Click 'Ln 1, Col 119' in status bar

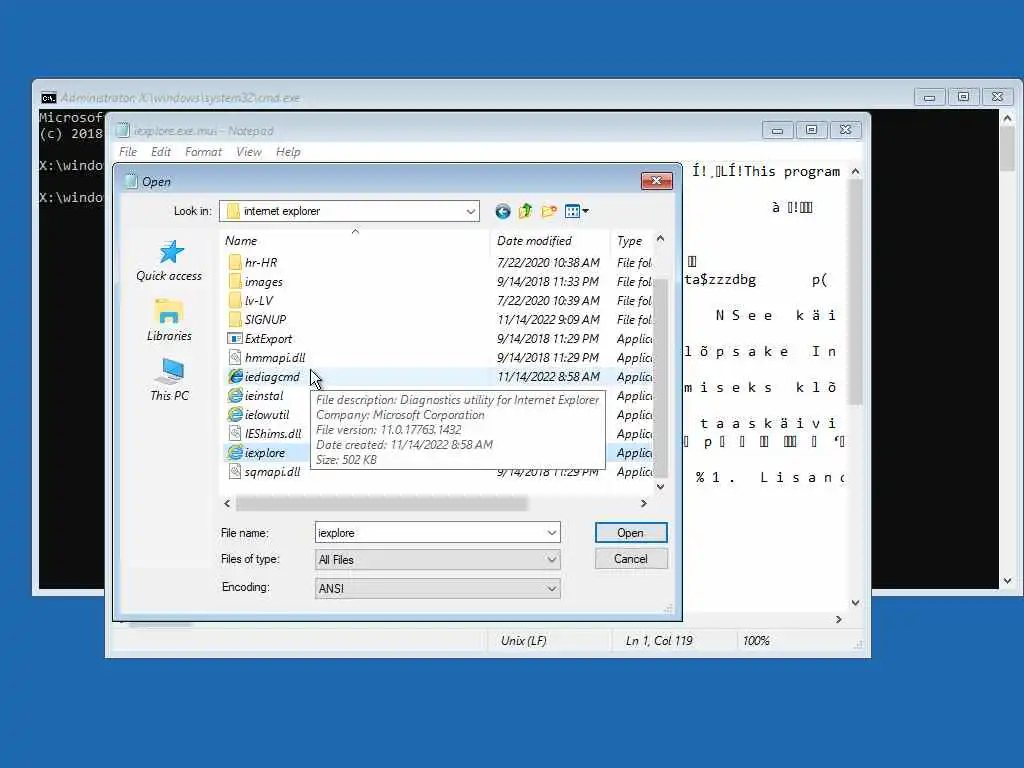click(x=659, y=641)
